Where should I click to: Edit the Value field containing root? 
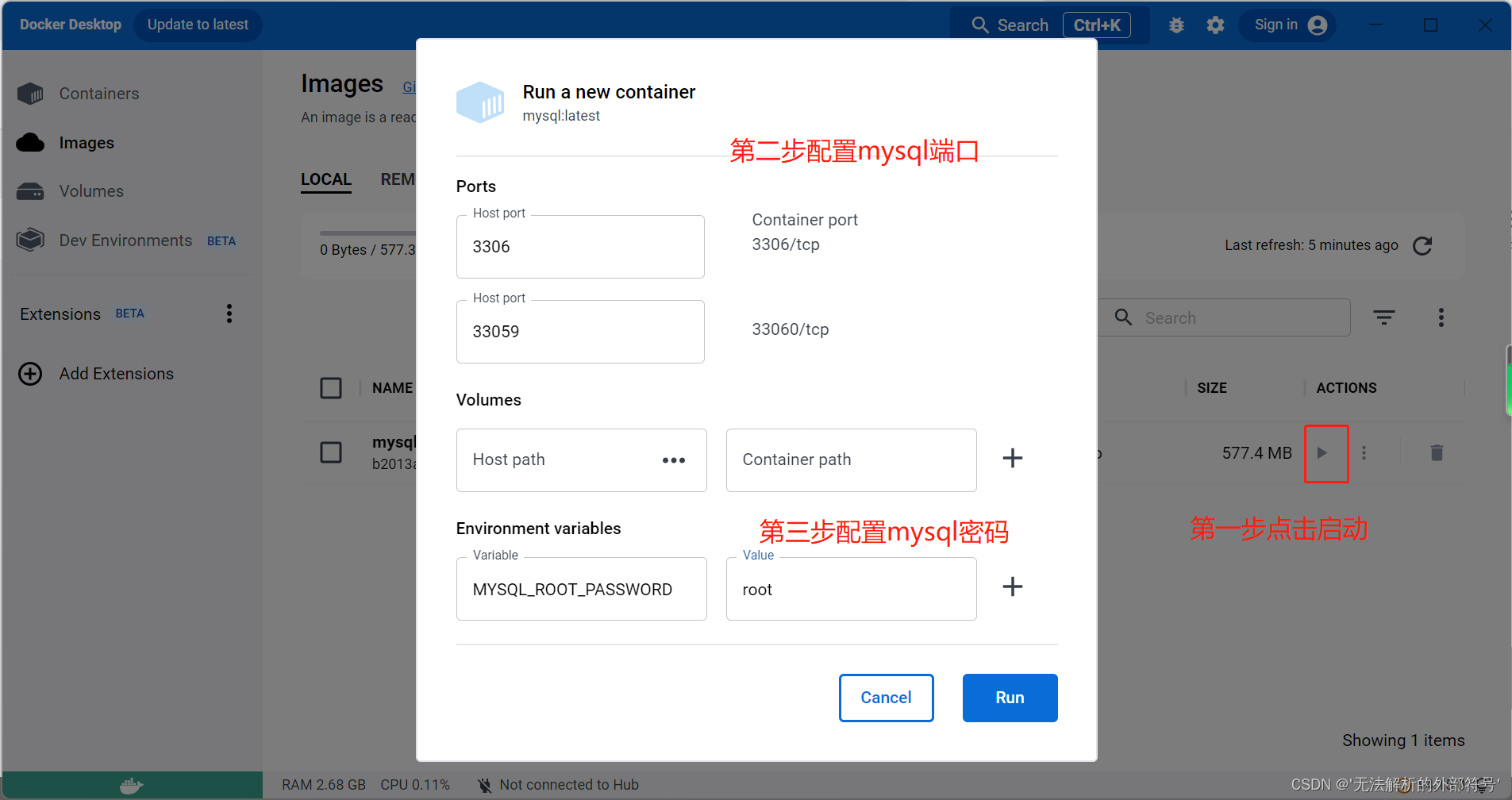pos(851,589)
